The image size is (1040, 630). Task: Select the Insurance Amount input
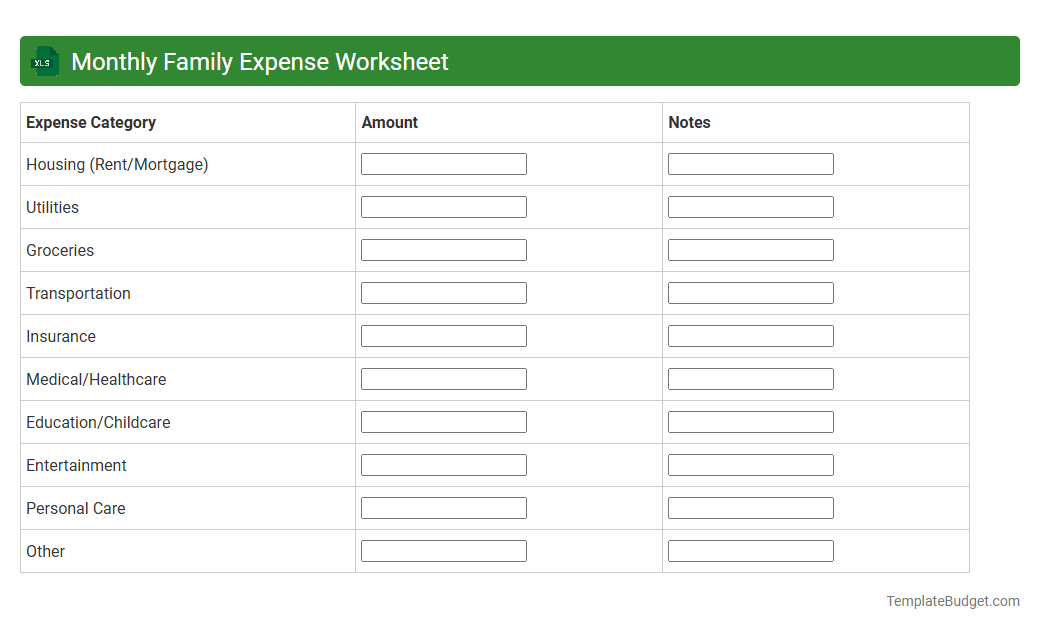[443, 335]
